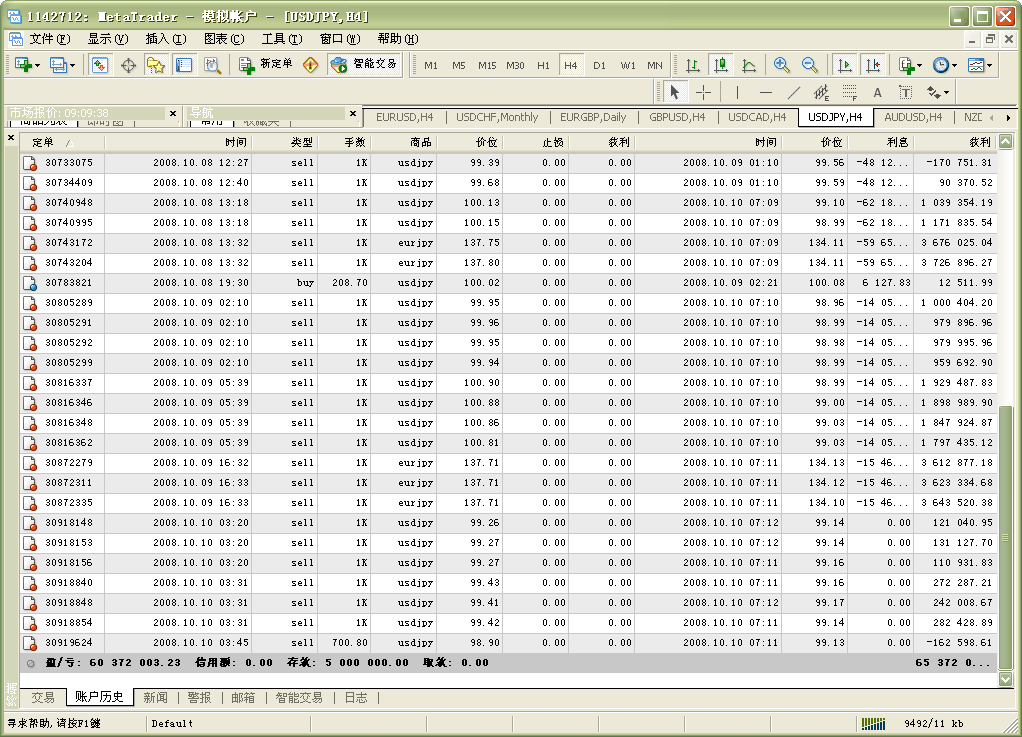The image size is (1022, 737).
Task: Open the 图表 (Charts) menu
Action: [x=223, y=39]
